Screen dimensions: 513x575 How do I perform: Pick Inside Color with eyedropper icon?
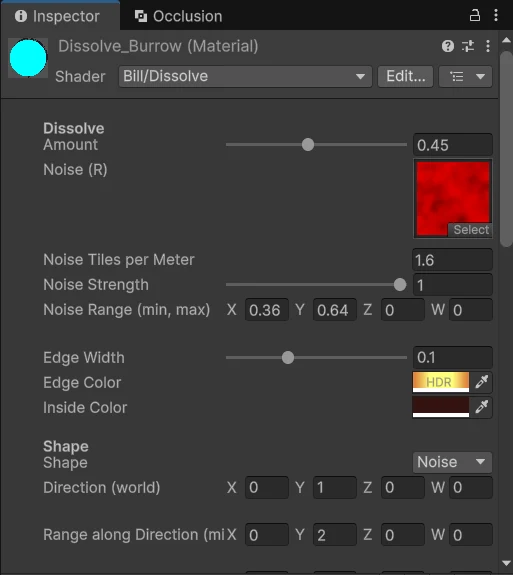click(481, 407)
